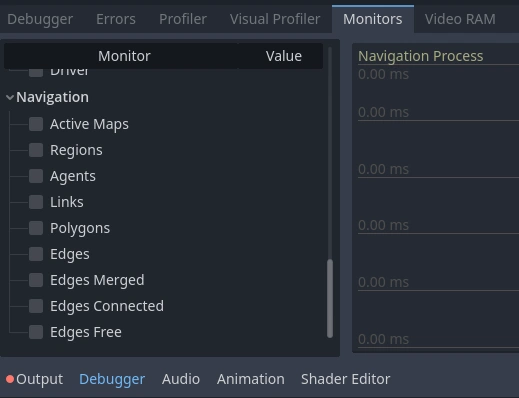Open the Animation bottom panel
The height and width of the screenshot is (398, 519).
pos(251,379)
